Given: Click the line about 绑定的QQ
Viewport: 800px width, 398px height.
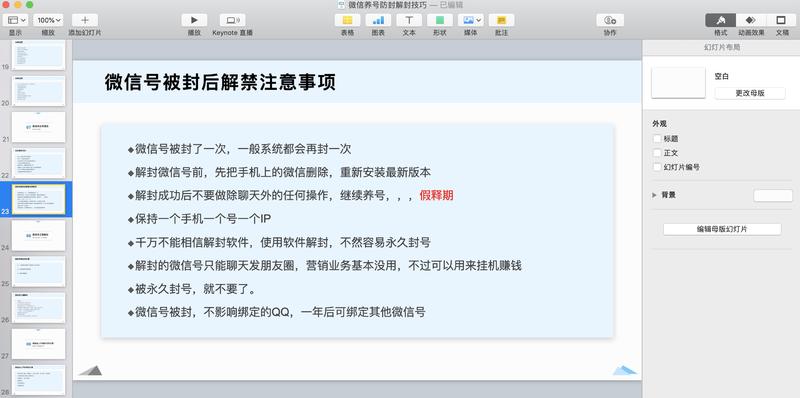Looking at the screenshot, I should (277, 312).
